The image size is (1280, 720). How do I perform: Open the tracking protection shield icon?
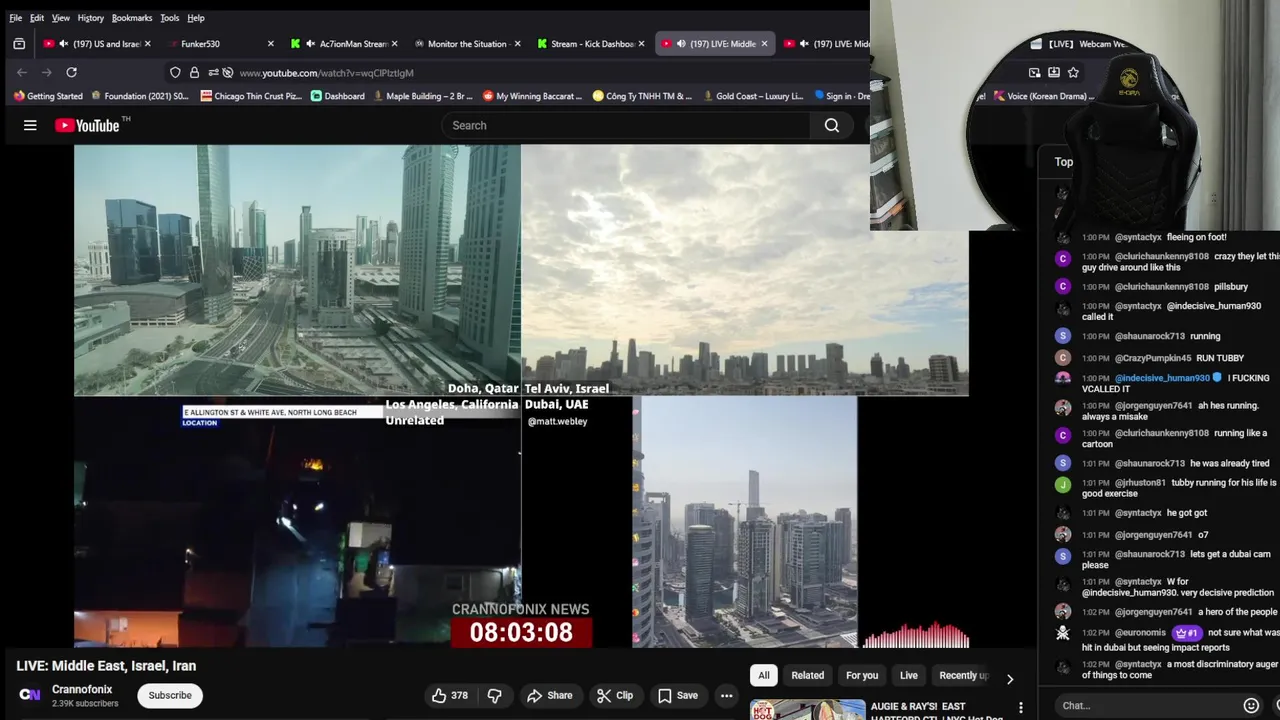pos(175,72)
